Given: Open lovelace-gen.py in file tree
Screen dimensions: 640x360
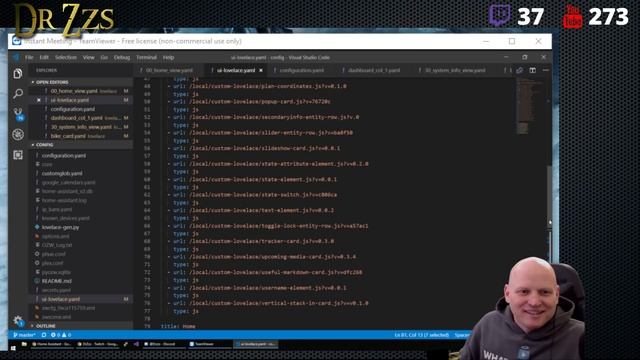Looking at the screenshot, I should 80,227.
